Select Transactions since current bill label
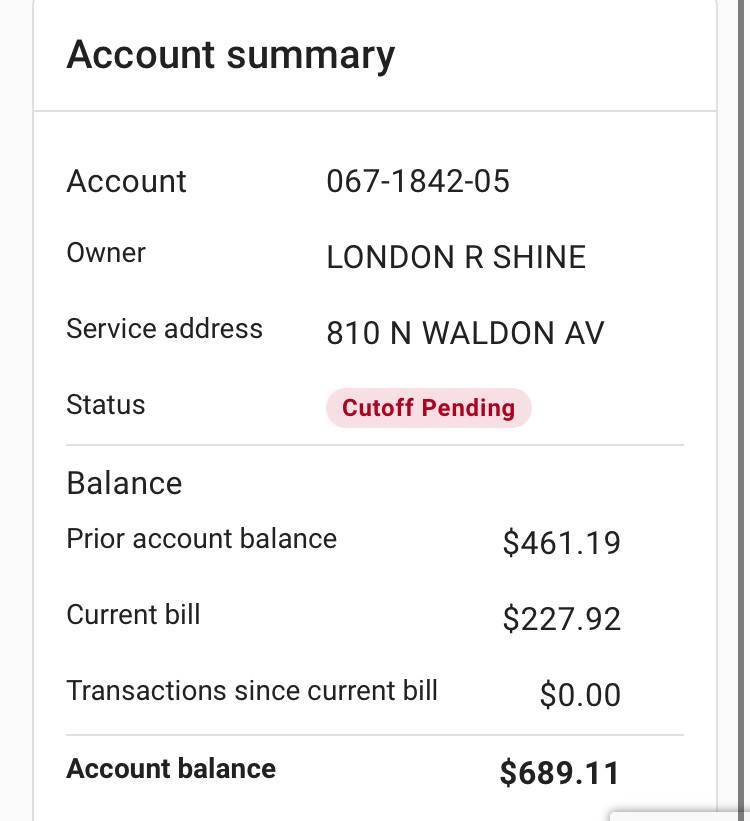The width and height of the screenshot is (750, 821). [252, 690]
